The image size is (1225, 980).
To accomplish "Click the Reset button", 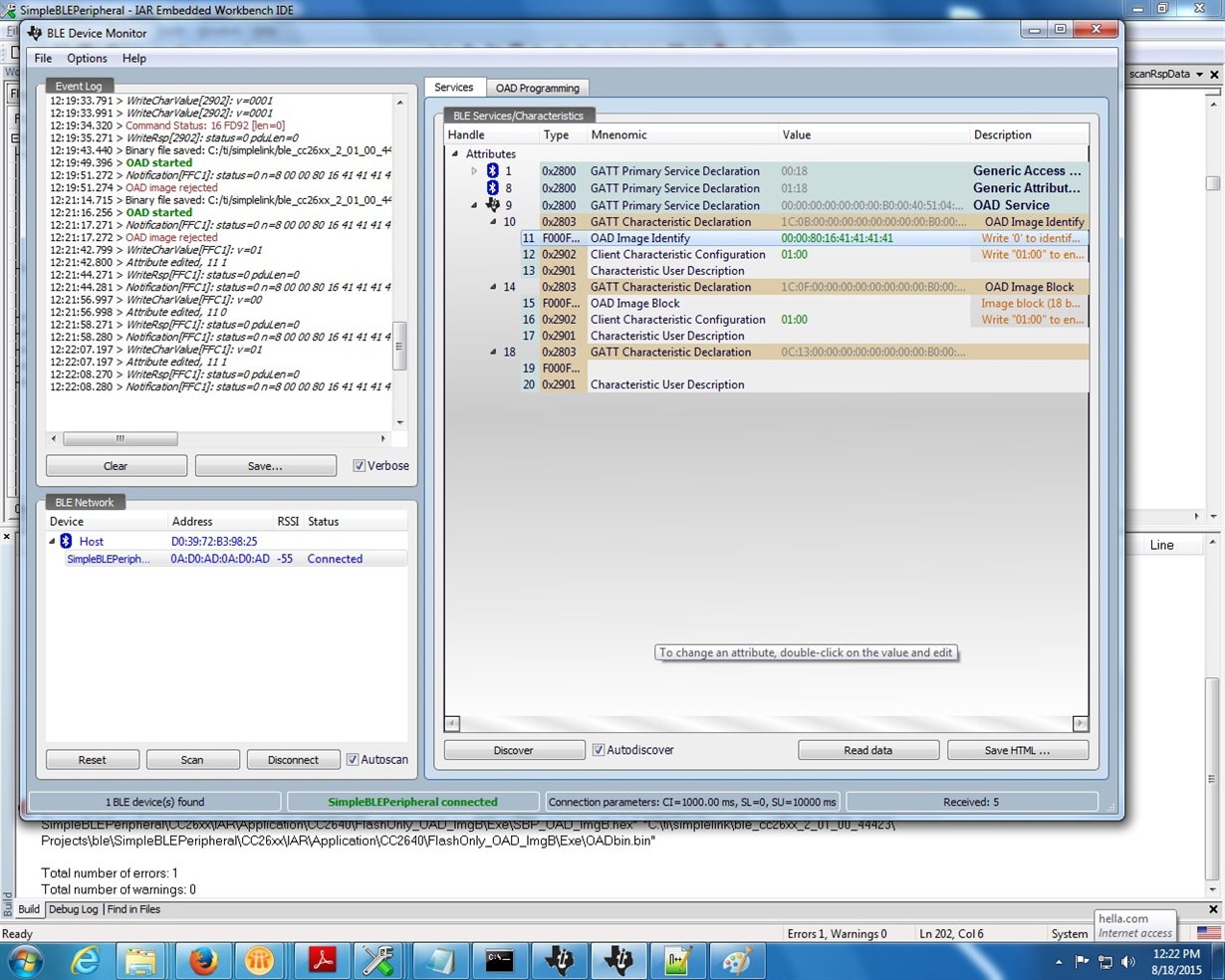I will tap(93, 760).
